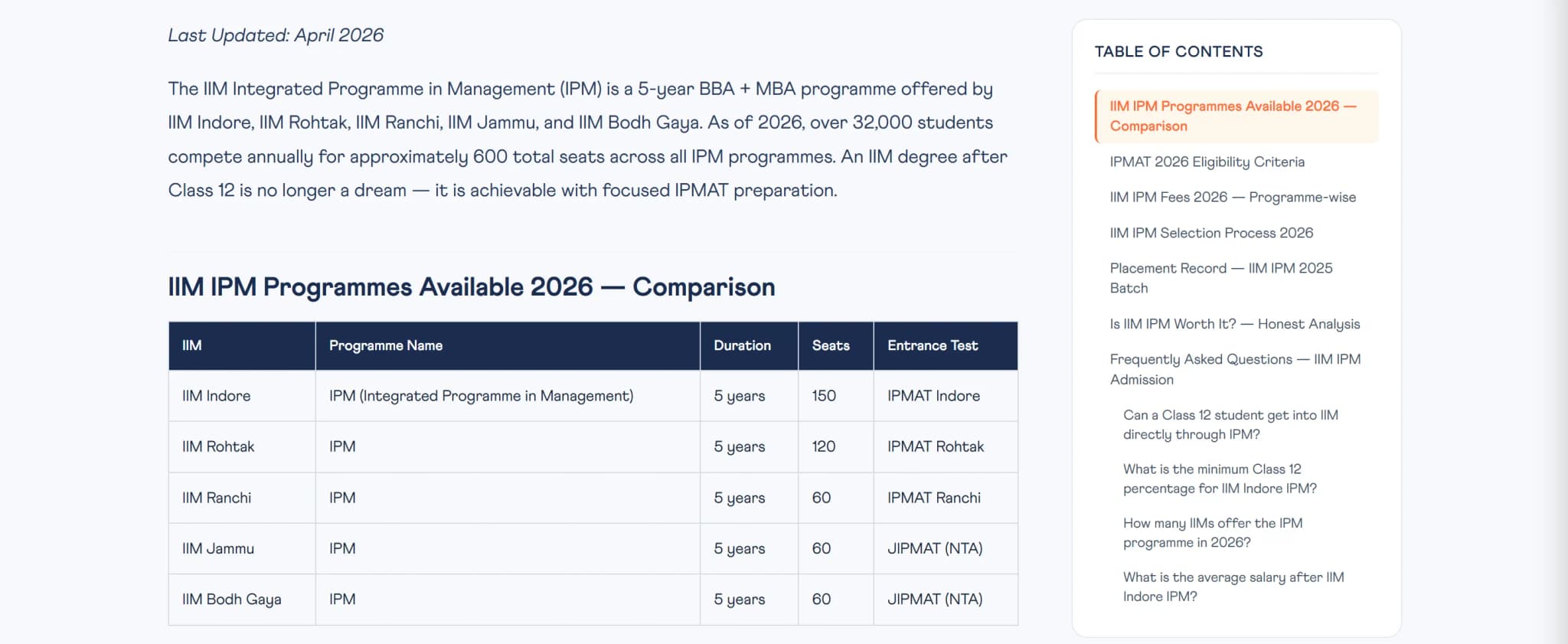1568x644 pixels.
Task: Select "JIPMAT (NTA)" in the IIM Jammu row
Action: 946,549
